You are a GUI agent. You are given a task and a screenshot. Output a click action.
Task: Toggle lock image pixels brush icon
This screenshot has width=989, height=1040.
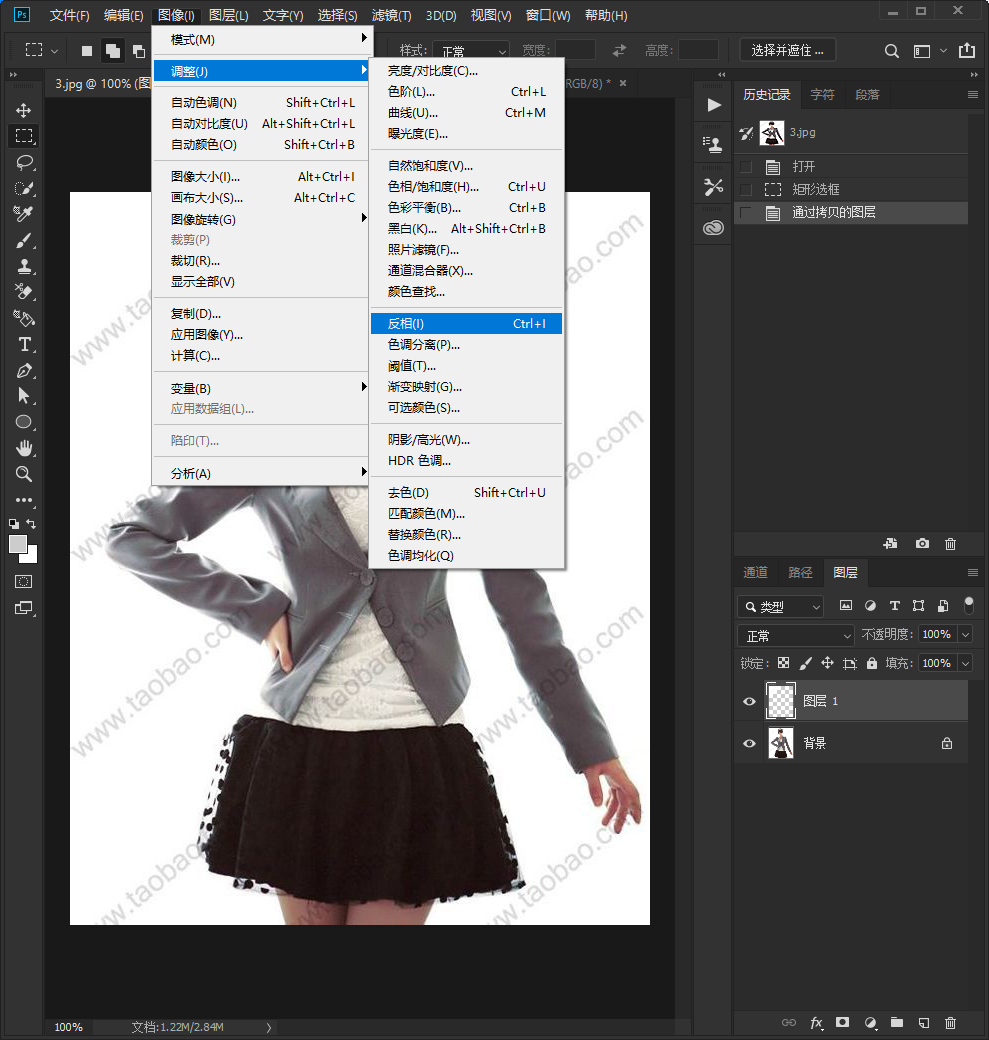[x=805, y=663]
